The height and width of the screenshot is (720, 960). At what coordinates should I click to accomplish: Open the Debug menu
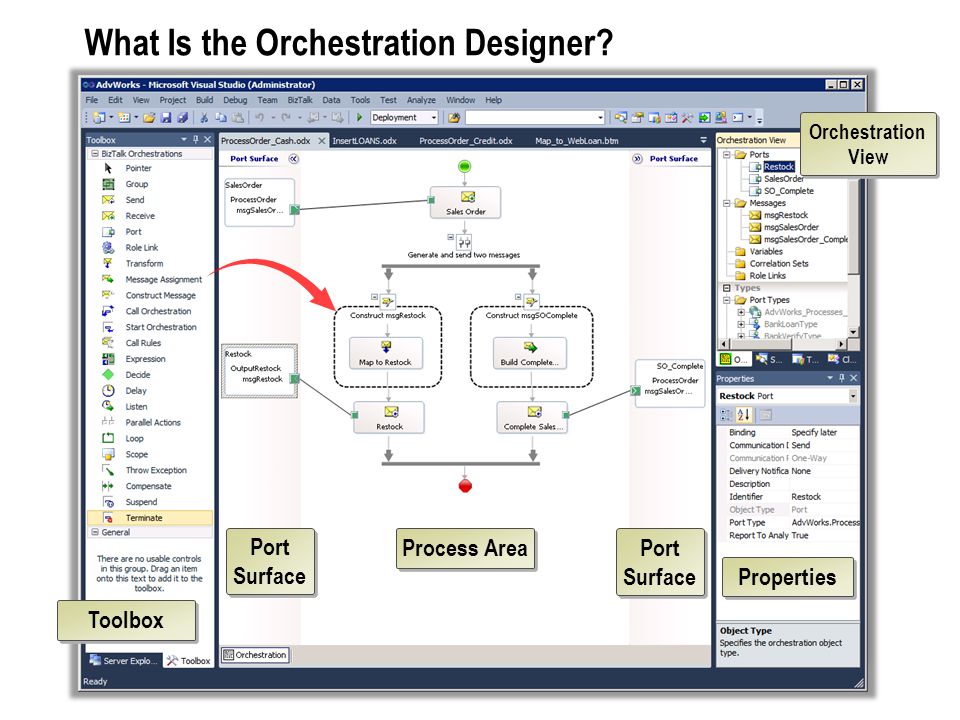pyautogui.click(x=234, y=100)
